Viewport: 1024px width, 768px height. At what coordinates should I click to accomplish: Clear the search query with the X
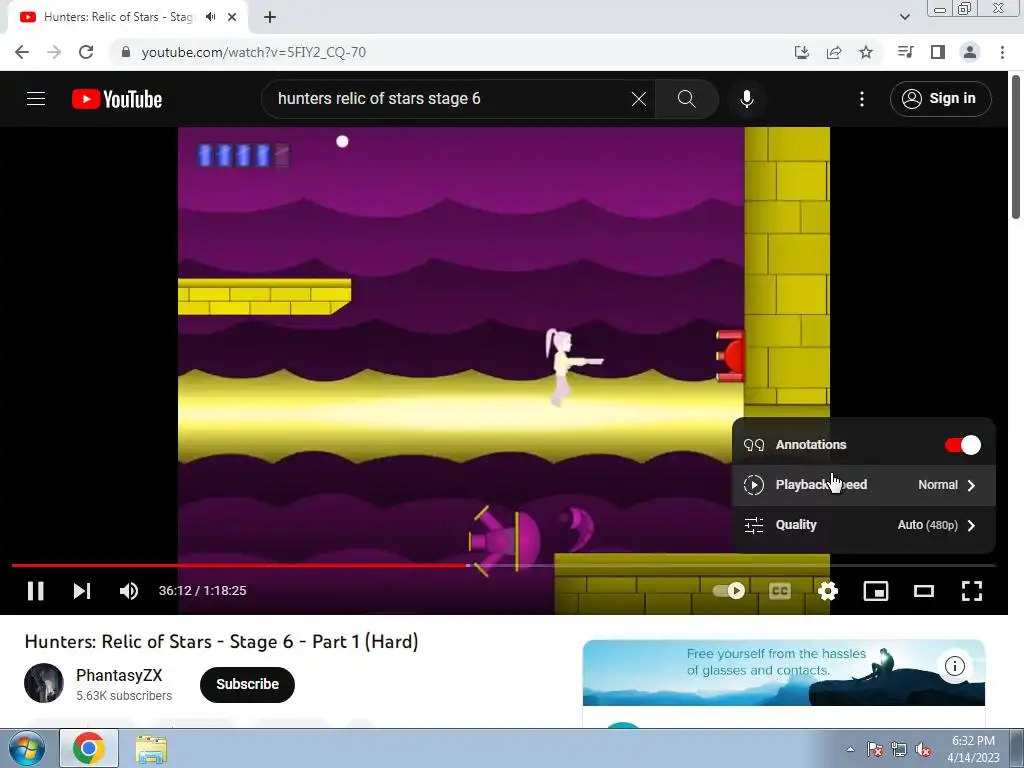[x=639, y=99]
